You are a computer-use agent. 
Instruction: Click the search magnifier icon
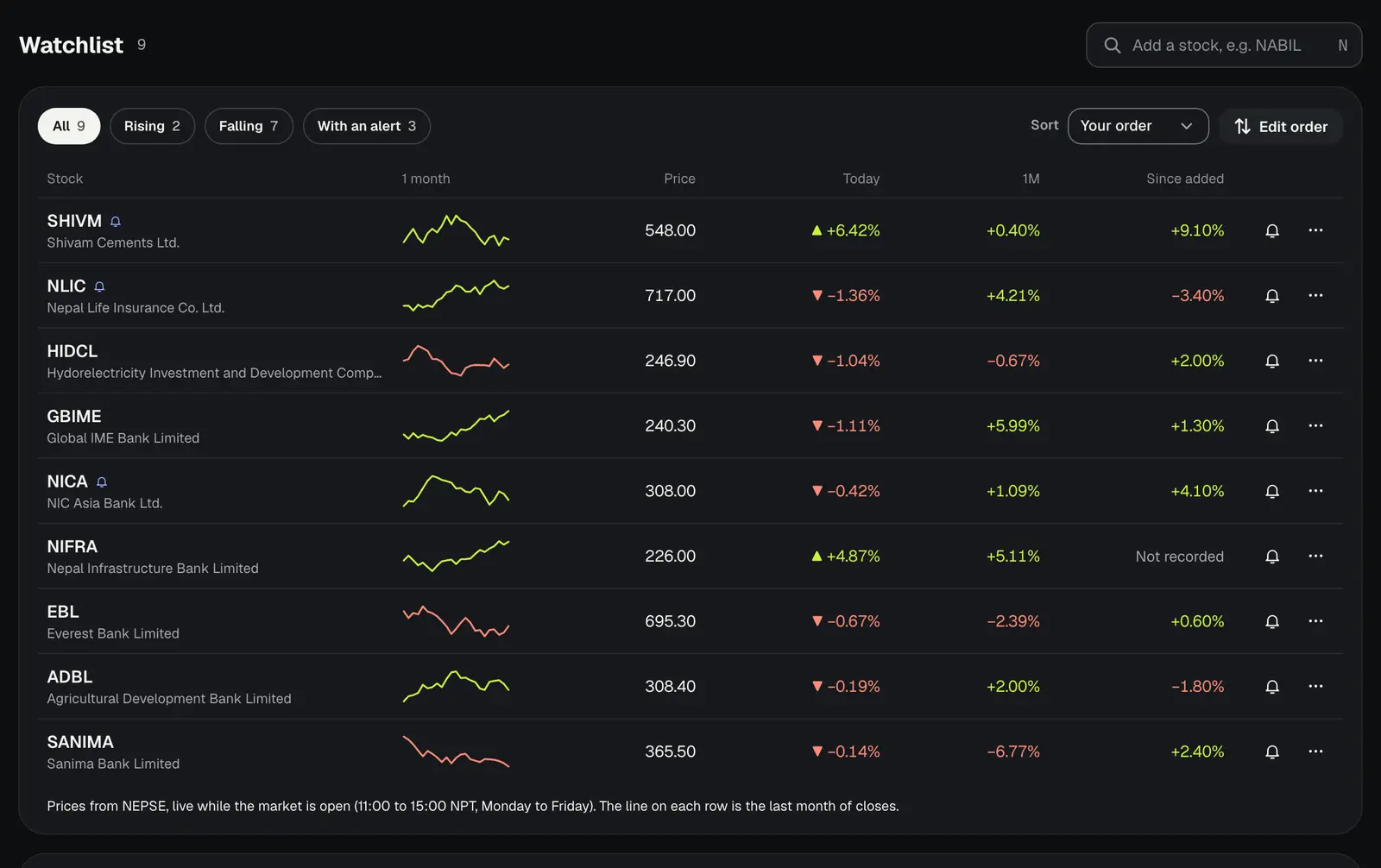pyautogui.click(x=1113, y=45)
